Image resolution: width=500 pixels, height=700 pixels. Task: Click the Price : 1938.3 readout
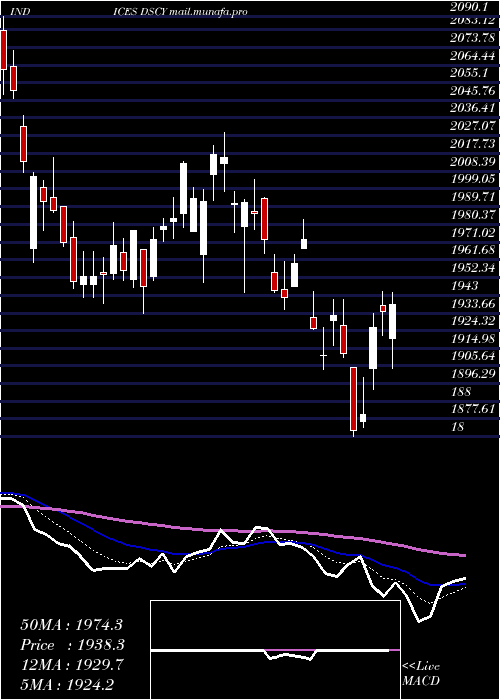[72, 645]
